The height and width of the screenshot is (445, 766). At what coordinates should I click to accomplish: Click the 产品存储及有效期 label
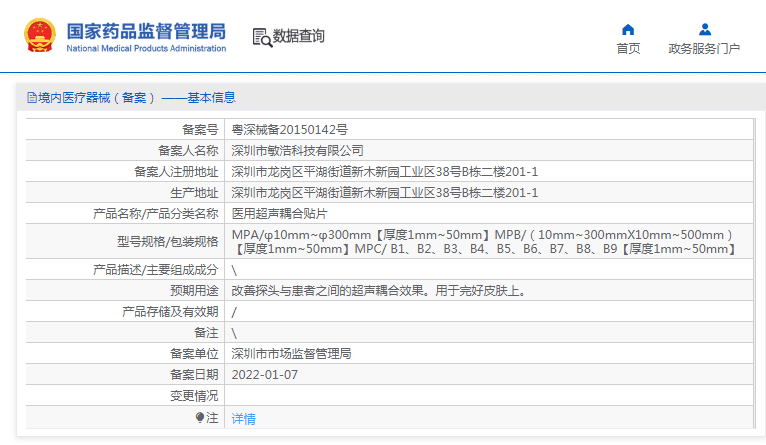pyautogui.click(x=170, y=312)
